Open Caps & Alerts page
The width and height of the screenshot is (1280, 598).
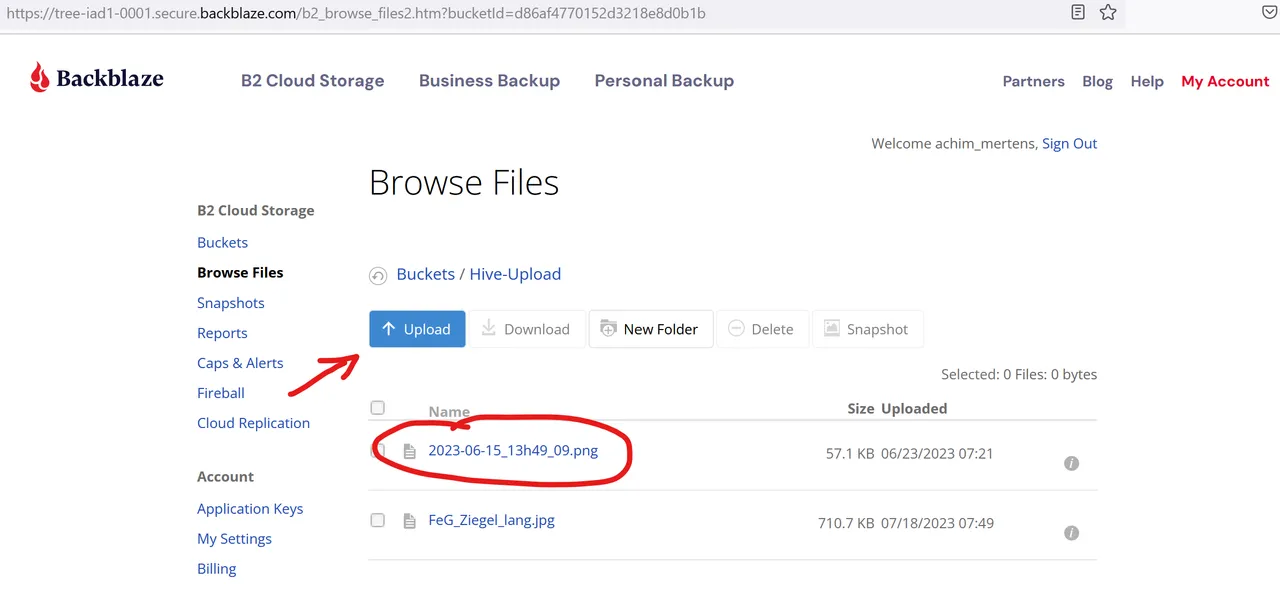tap(240, 363)
